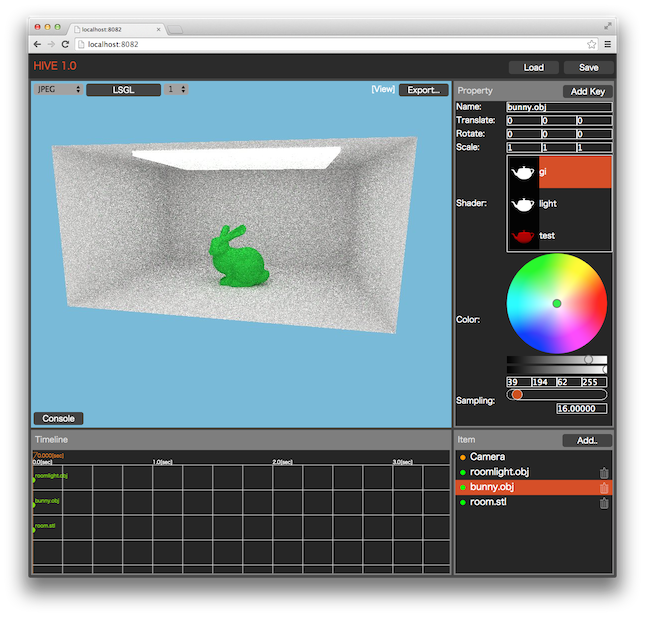Open the JPEG format dropdown
The image size is (645, 617).
pyautogui.click(x=58, y=89)
